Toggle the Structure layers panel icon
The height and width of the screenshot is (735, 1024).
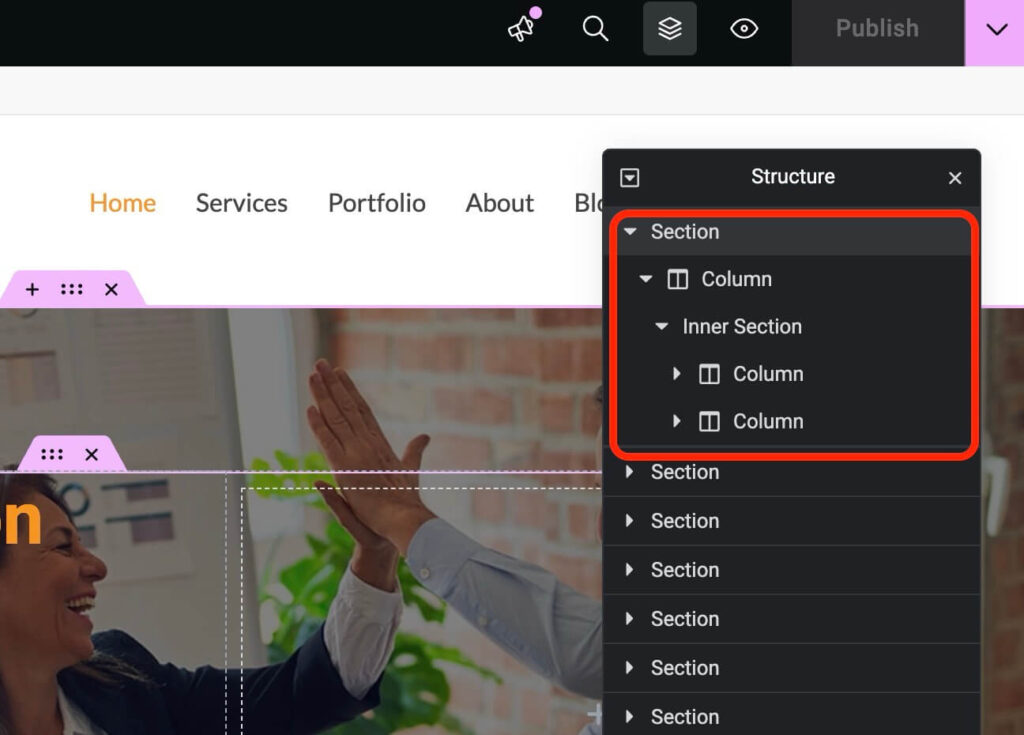(669, 29)
